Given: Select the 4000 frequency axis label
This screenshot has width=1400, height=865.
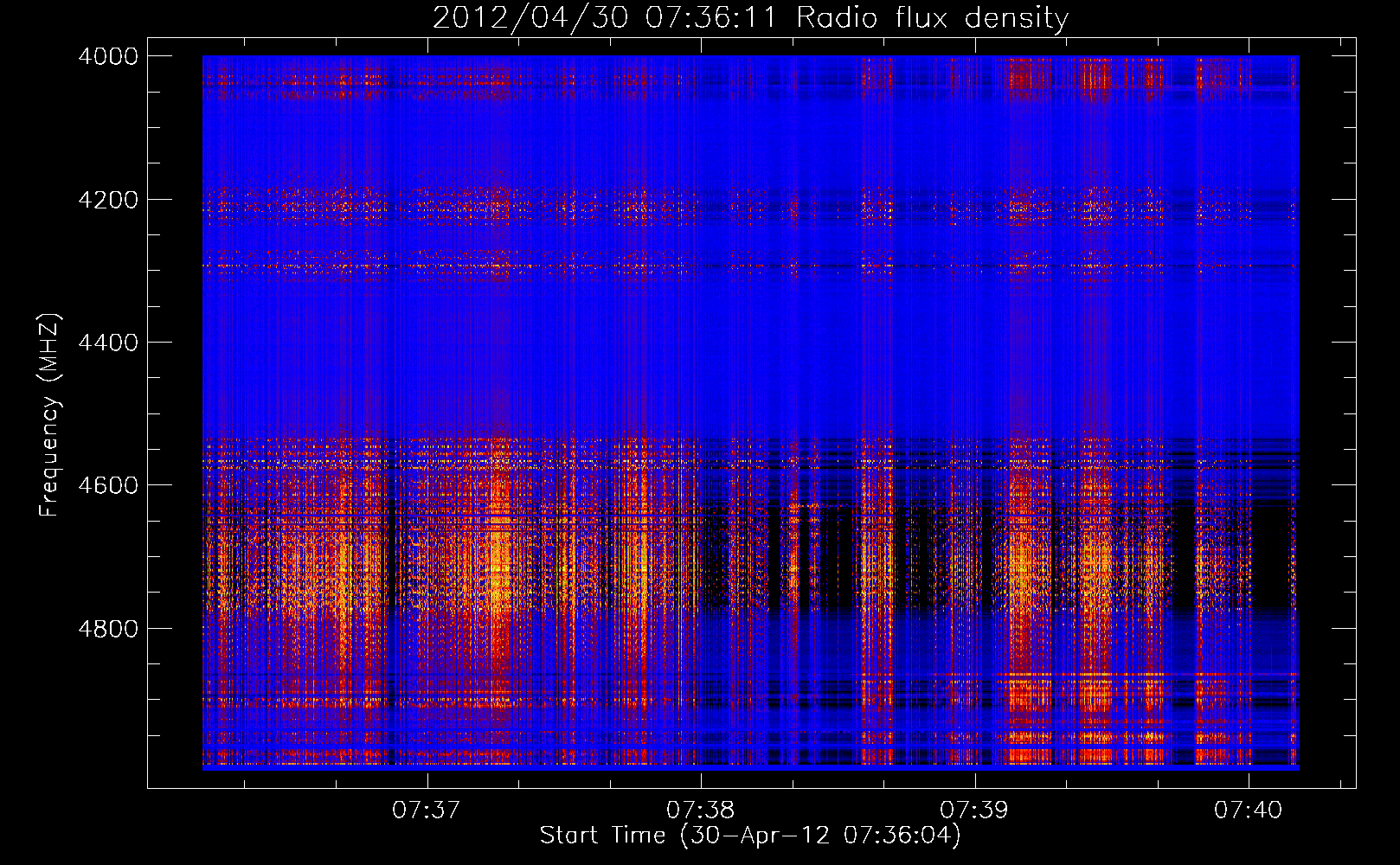Looking at the screenshot, I should coord(108,56).
